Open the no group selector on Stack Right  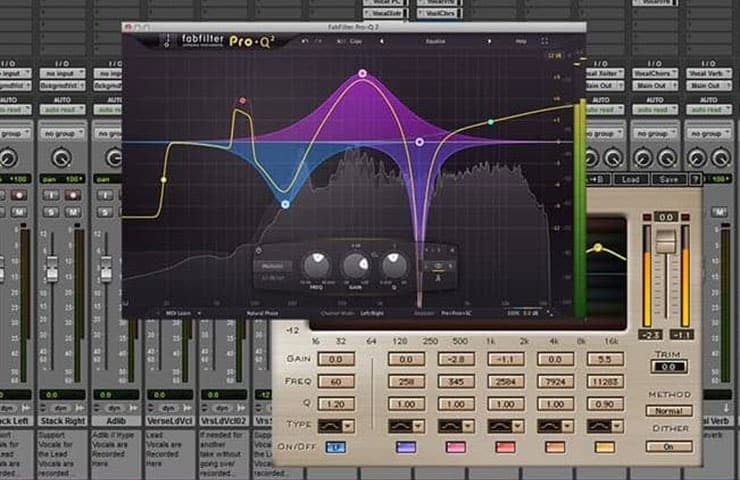pos(62,134)
